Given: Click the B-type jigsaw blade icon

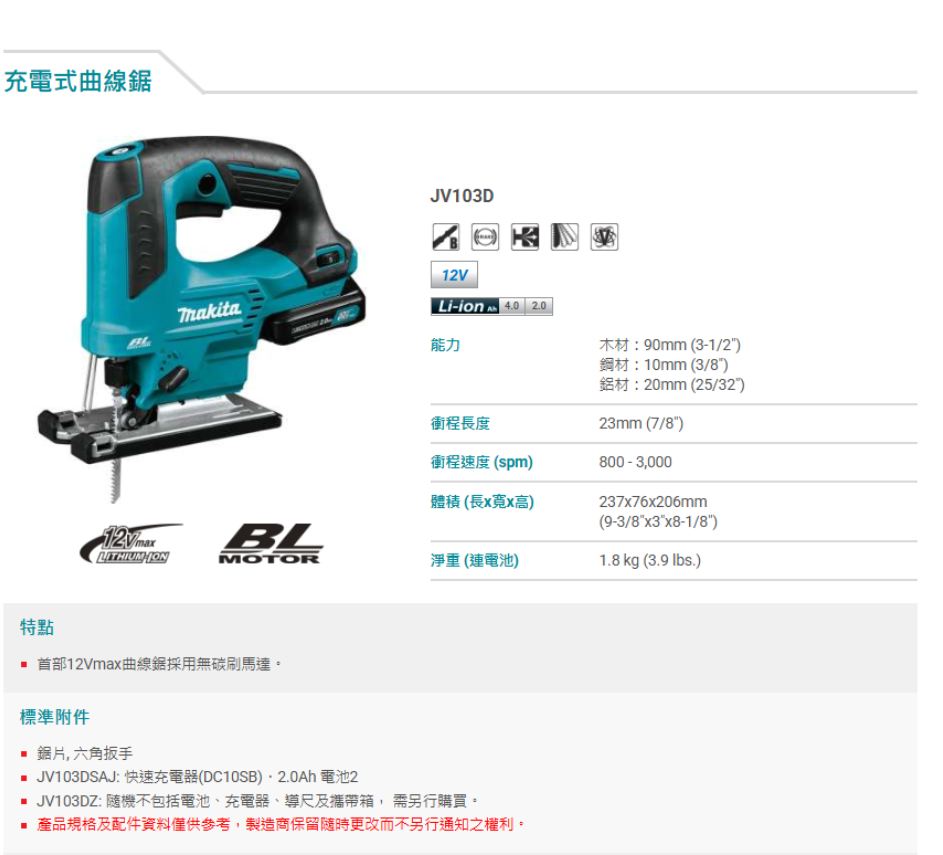Looking at the screenshot, I should 446,237.
